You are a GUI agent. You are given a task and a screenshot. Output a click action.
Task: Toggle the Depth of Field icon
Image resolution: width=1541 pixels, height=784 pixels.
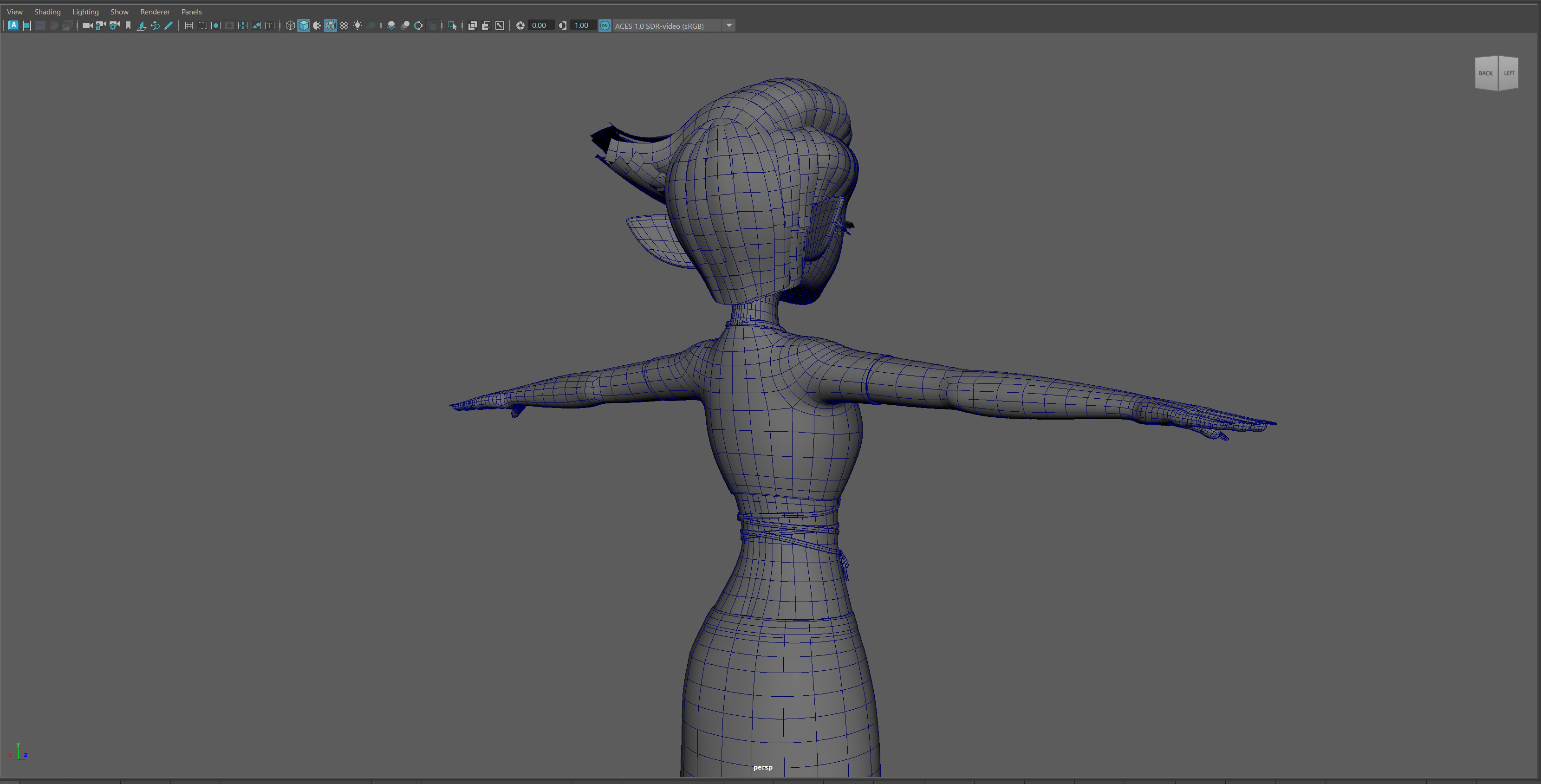432,26
